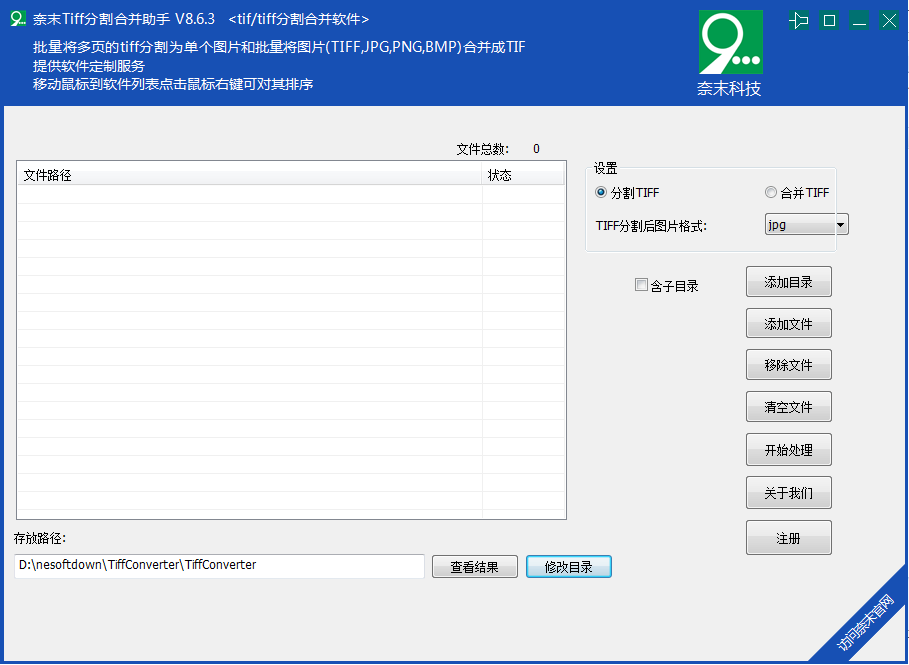Click 清空文件 to clear file list

click(x=788, y=406)
